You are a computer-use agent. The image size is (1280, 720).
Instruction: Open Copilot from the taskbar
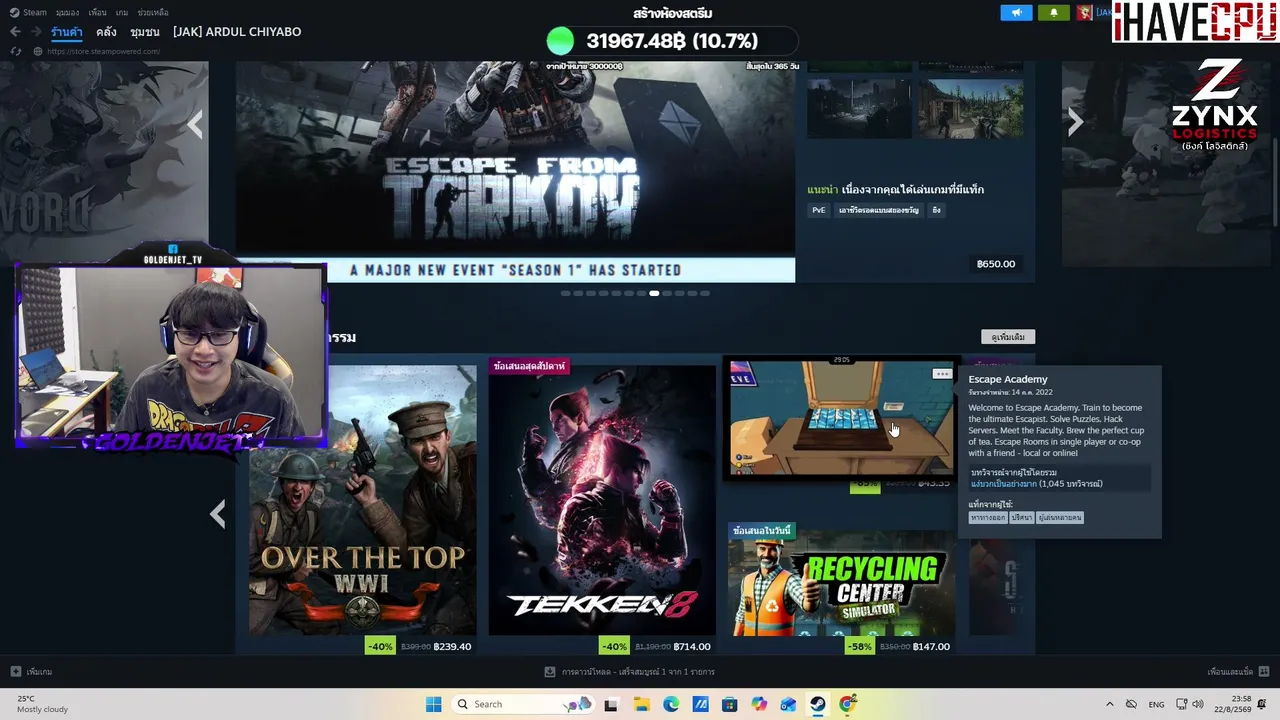[759, 704]
